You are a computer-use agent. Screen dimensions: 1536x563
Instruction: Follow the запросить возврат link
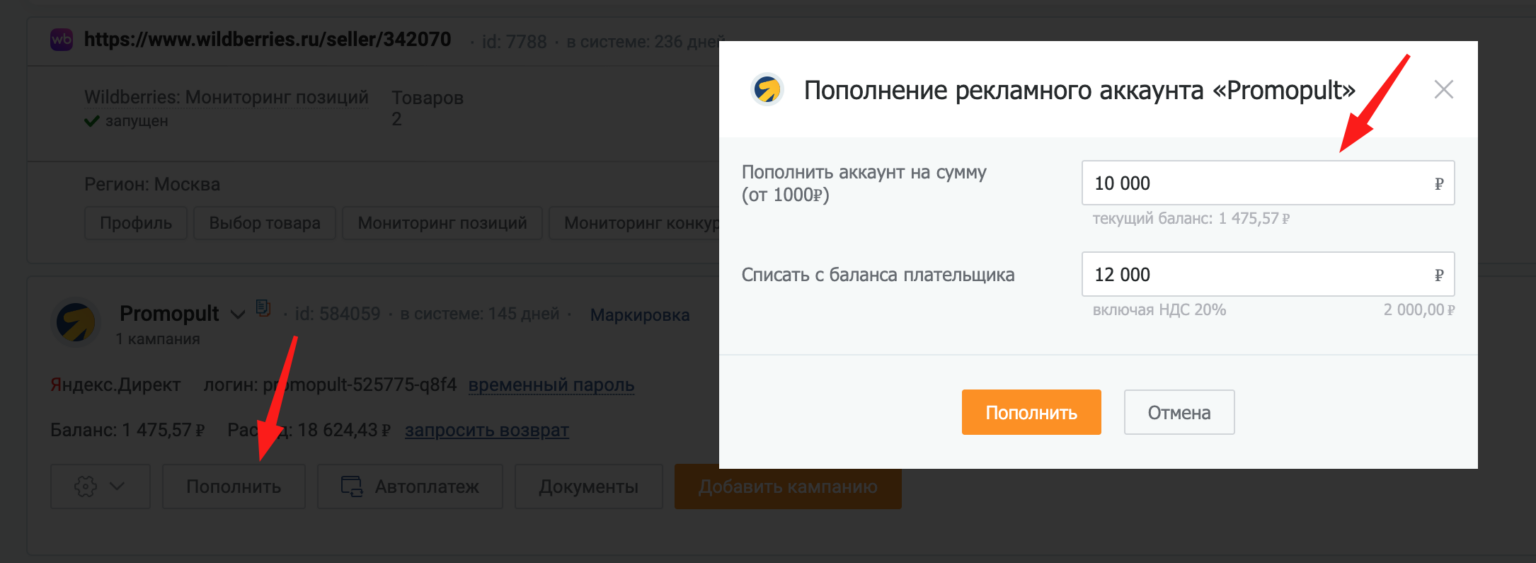pos(486,431)
